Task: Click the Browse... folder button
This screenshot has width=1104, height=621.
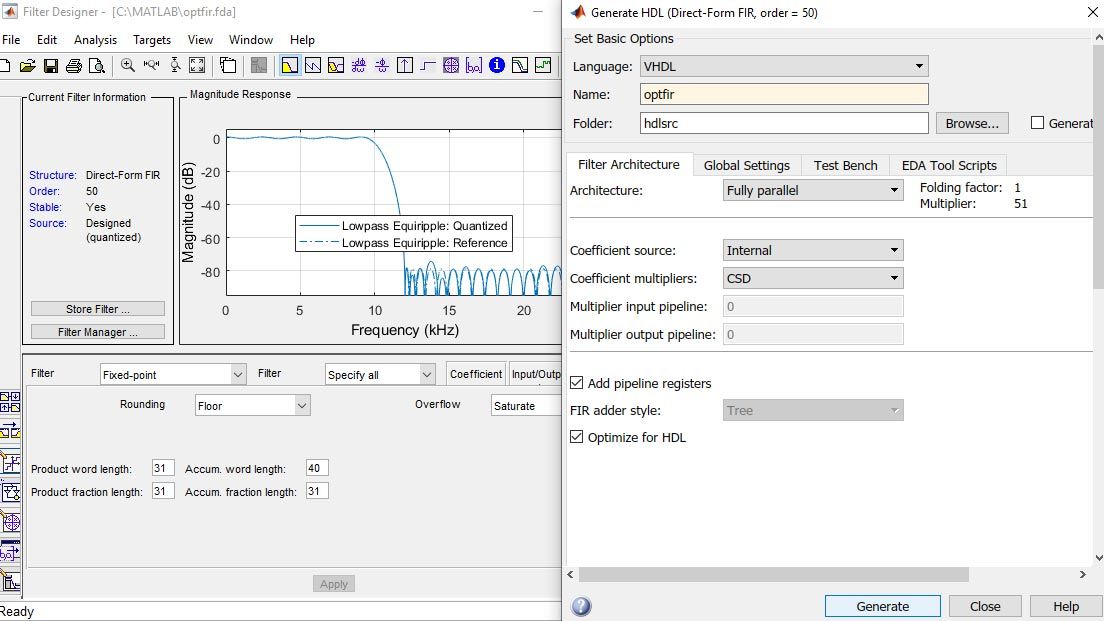Action: [972, 123]
